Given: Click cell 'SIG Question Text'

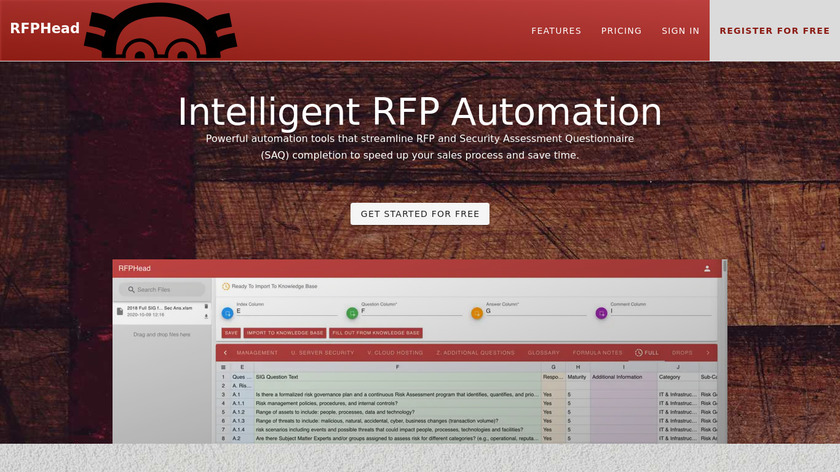Looking at the screenshot, I should tap(398, 377).
